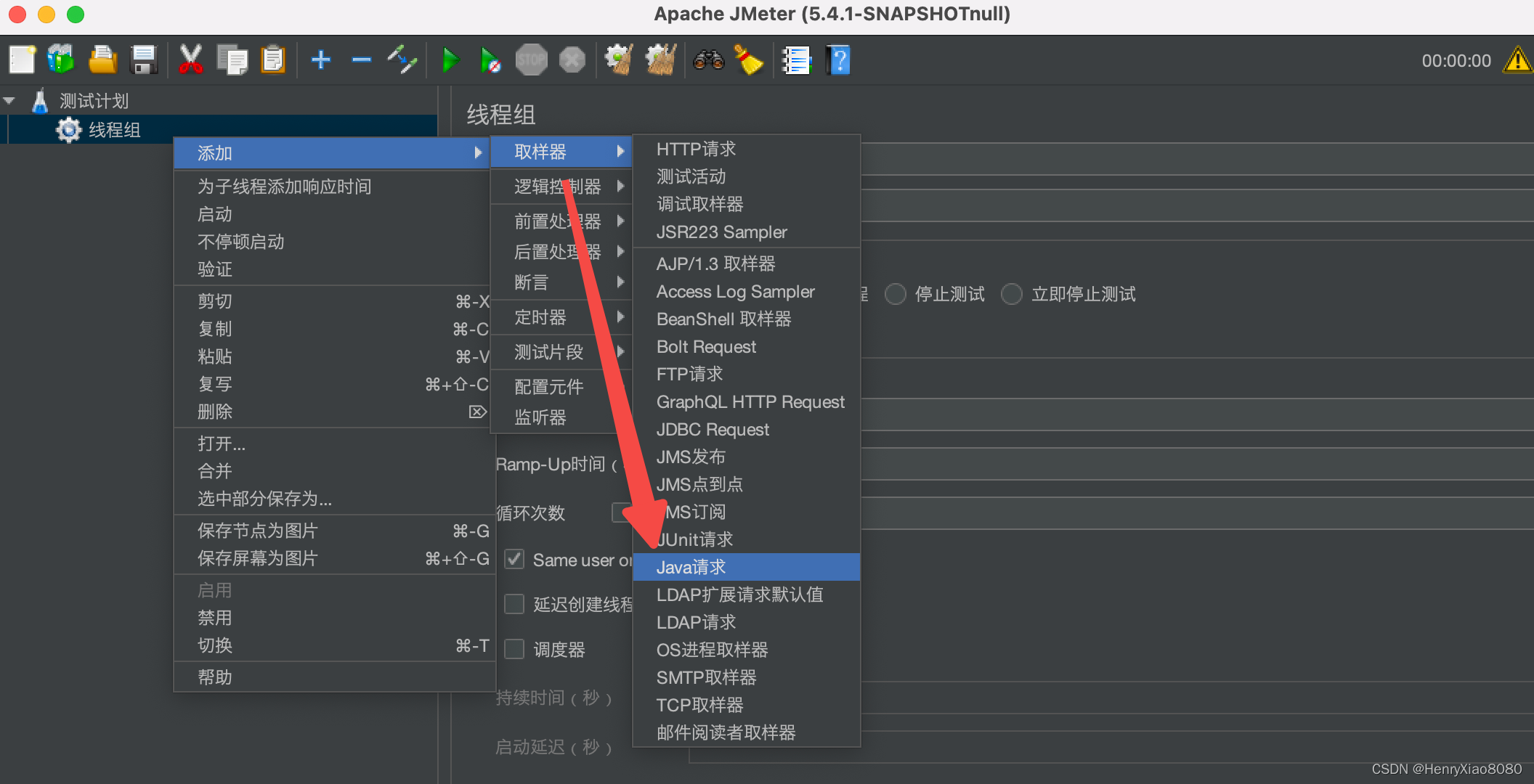Enable the 调度器 checkbox
Screen dimensions: 1534x784
[x=514, y=649]
